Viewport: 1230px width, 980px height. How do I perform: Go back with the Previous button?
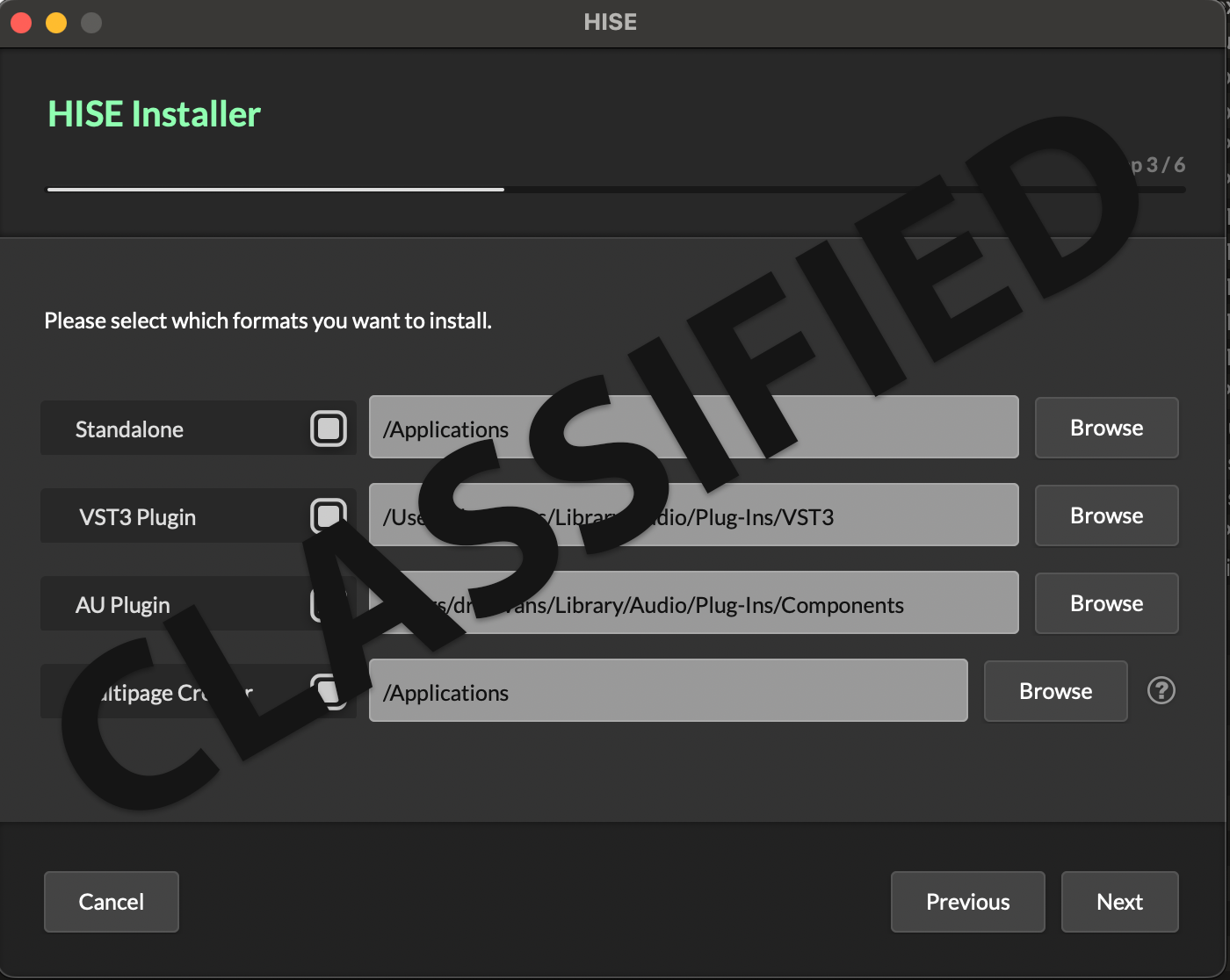point(968,902)
